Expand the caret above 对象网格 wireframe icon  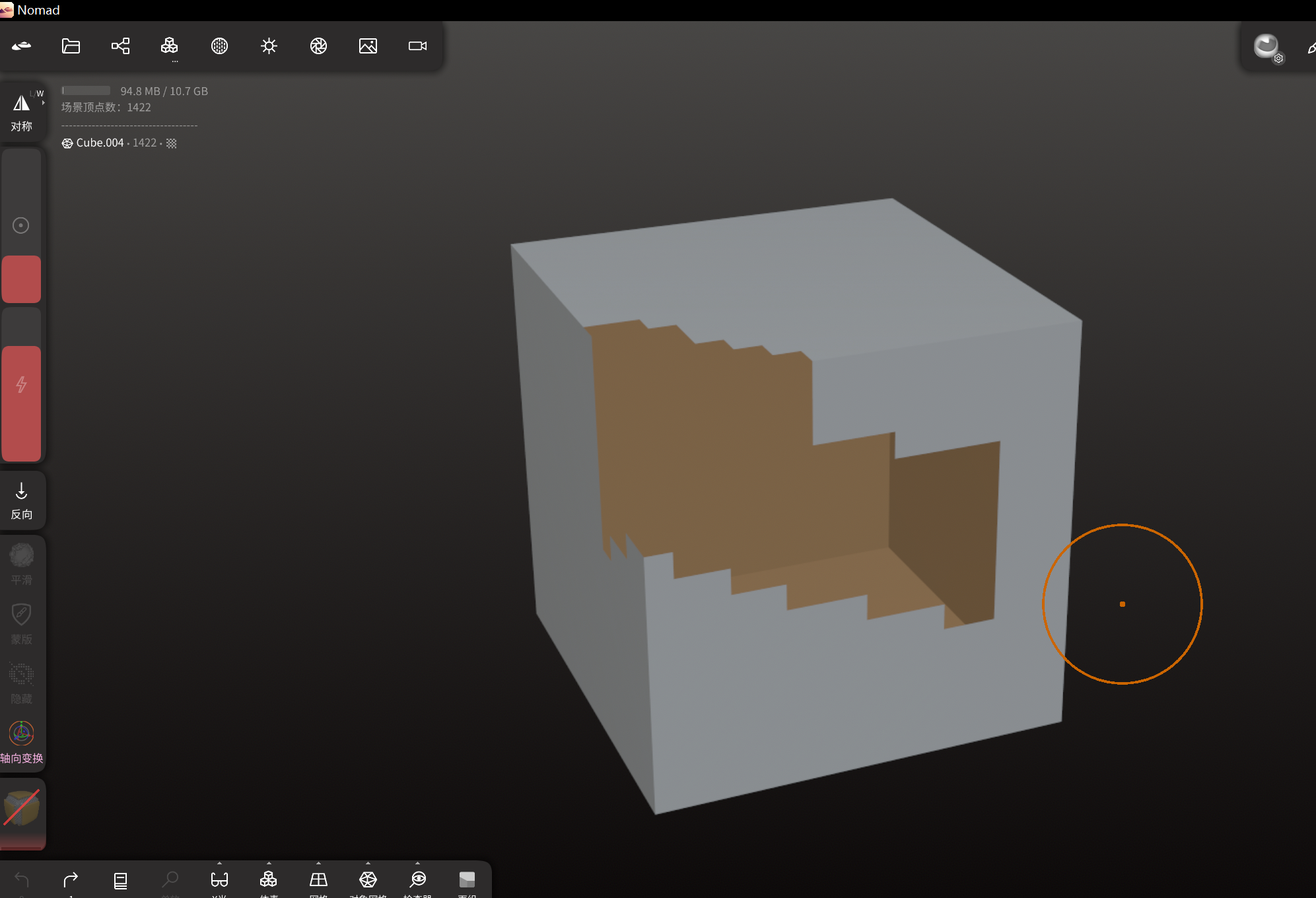point(368,863)
